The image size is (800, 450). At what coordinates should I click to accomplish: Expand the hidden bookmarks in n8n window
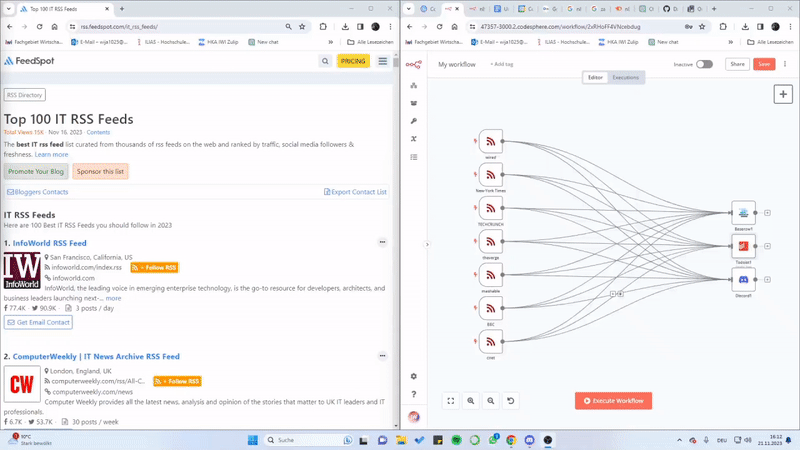tap(731, 42)
